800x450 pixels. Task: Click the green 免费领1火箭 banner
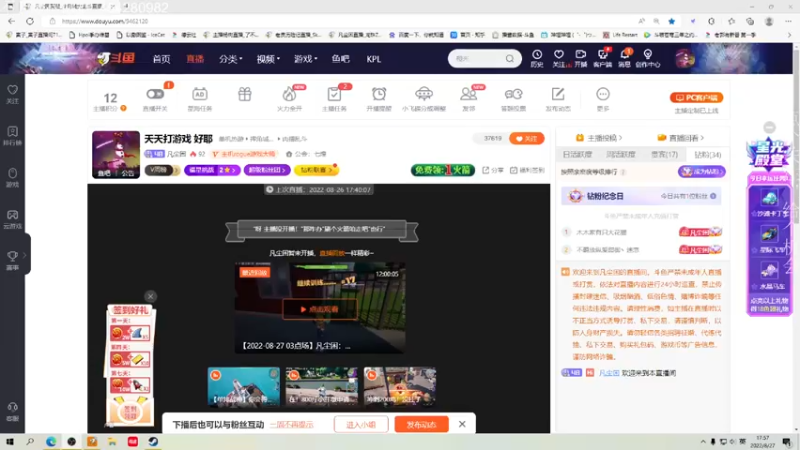(x=442, y=170)
